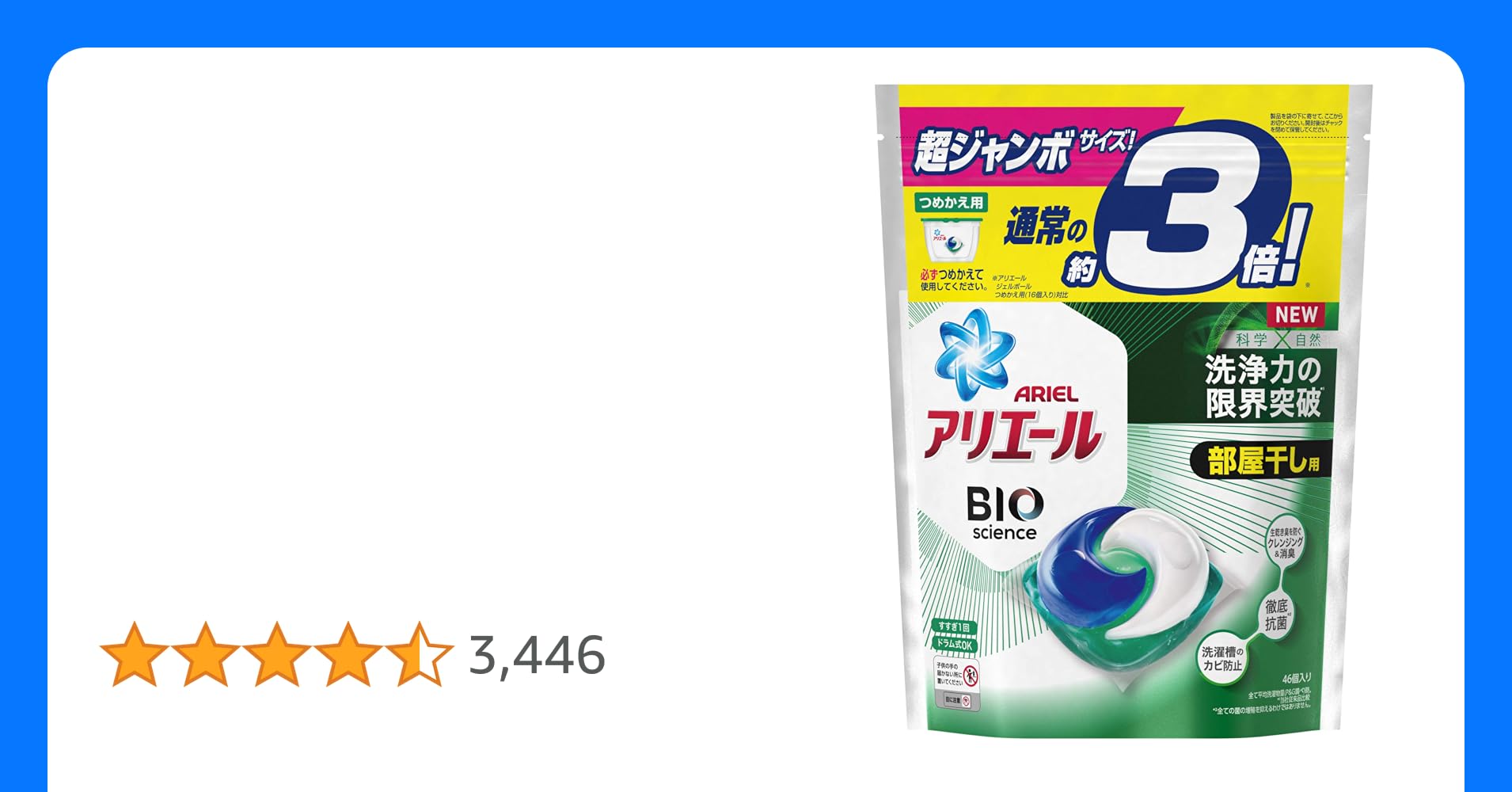Click the red アリエール brand name
This screenshot has width=1512, height=792.
point(1012,436)
